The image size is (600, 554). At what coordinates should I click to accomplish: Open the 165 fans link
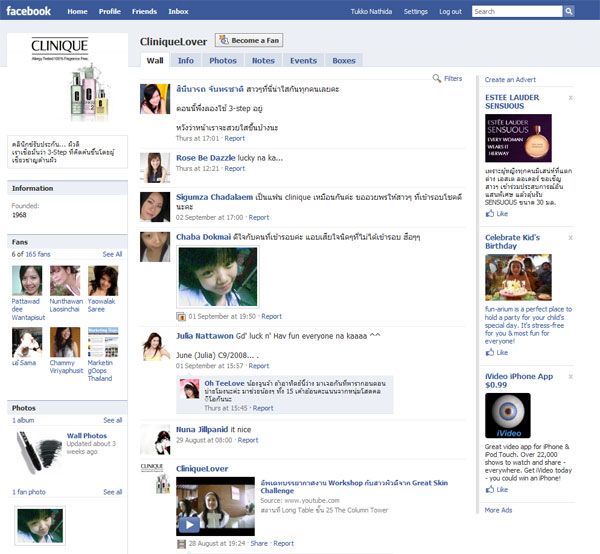point(38,254)
